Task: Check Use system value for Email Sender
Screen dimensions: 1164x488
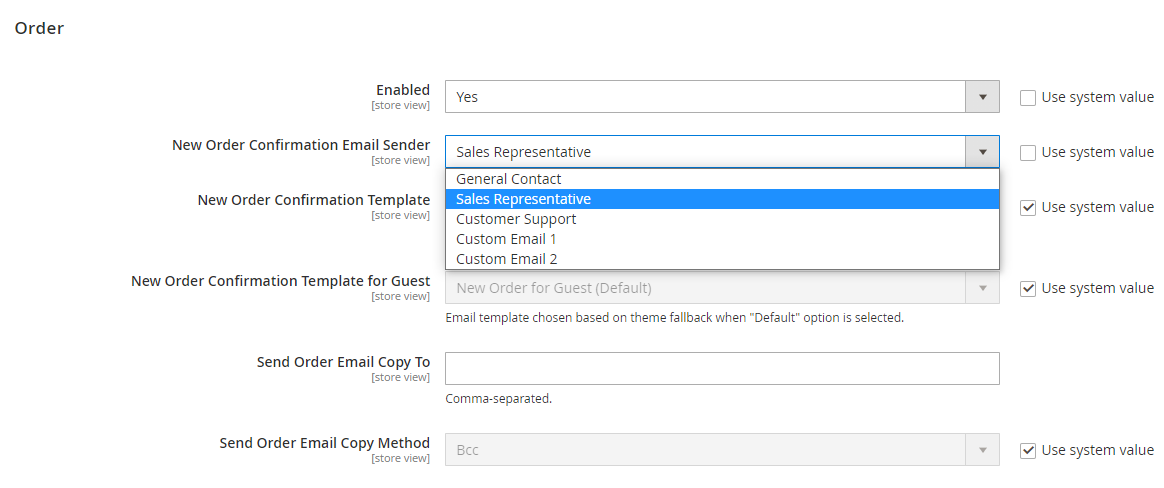Action: point(1028,153)
